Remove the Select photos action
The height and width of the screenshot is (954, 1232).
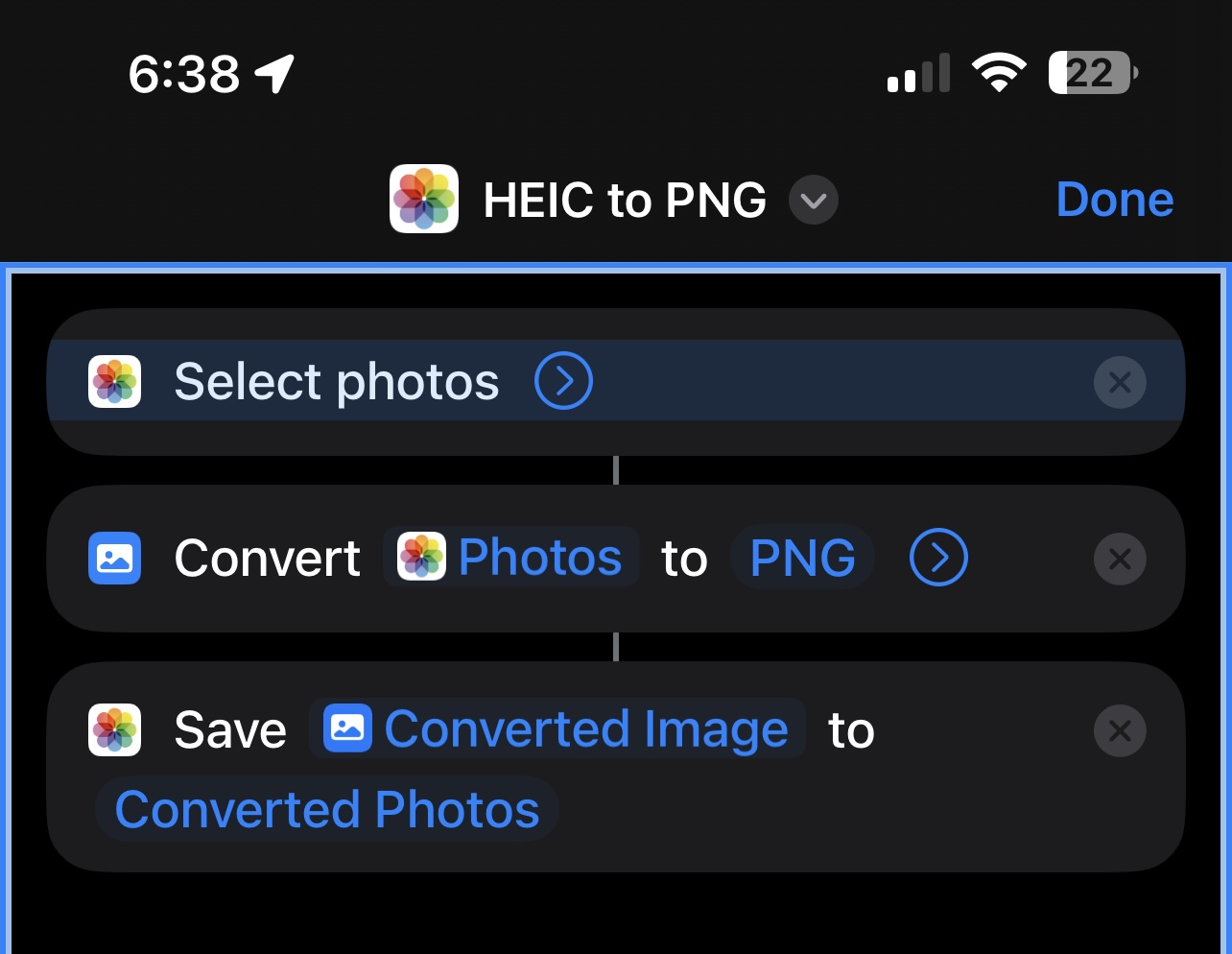pos(1120,382)
